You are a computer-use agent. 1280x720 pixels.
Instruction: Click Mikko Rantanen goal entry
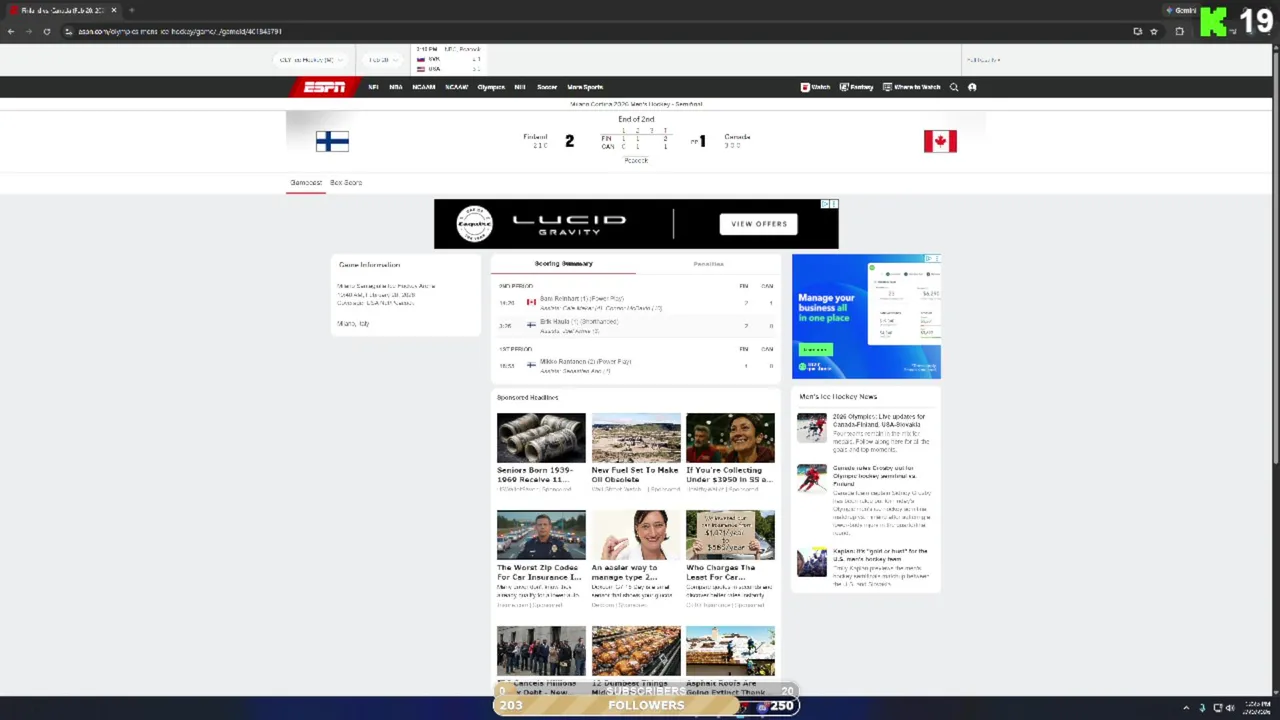(636, 366)
